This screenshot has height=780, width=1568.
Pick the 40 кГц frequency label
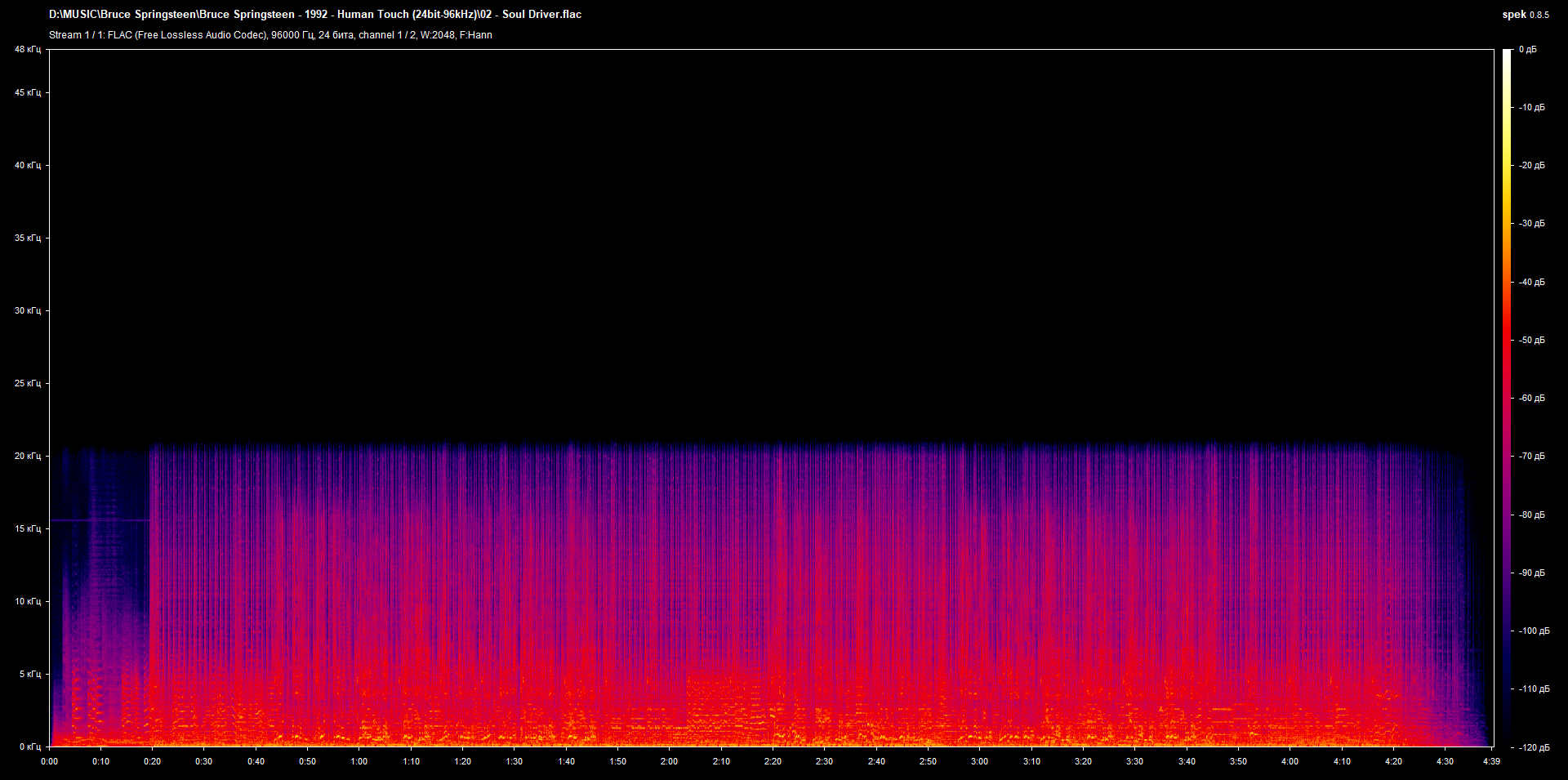pyautogui.click(x=28, y=166)
